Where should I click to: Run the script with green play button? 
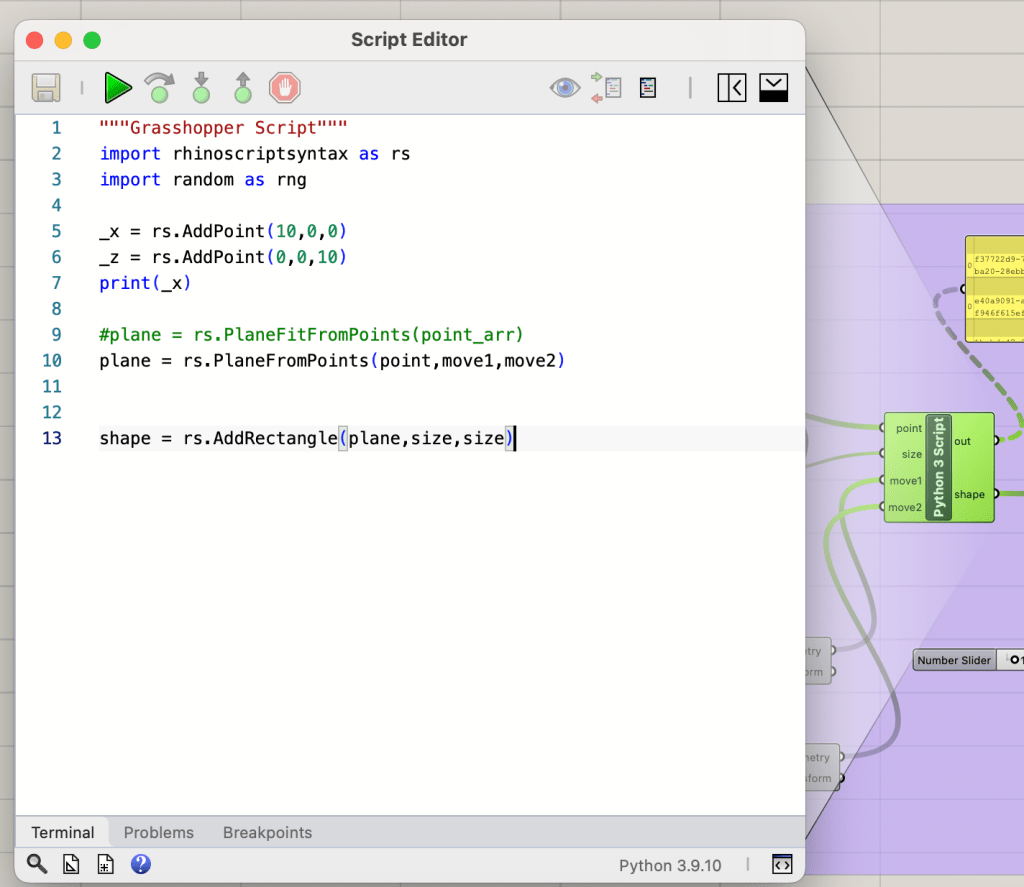pos(118,88)
